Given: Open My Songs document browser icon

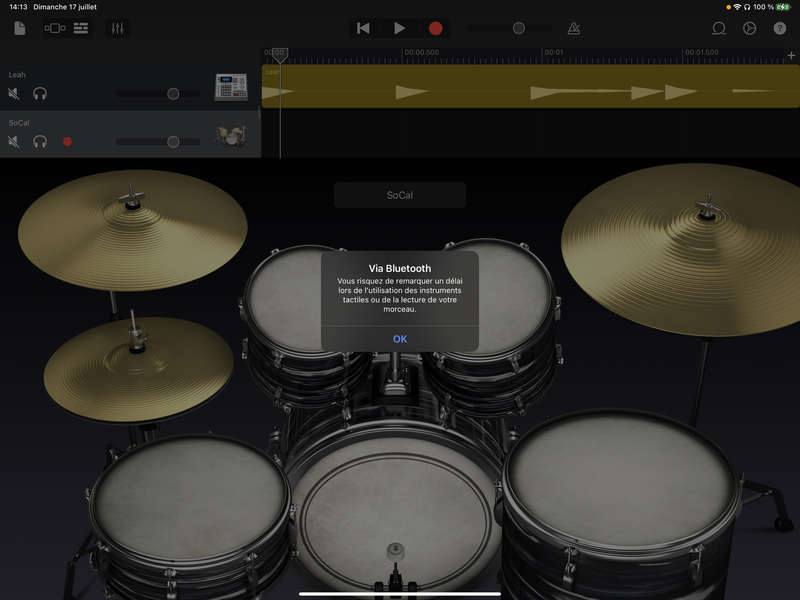Looking at the screenshot, I should pos(19,28).
